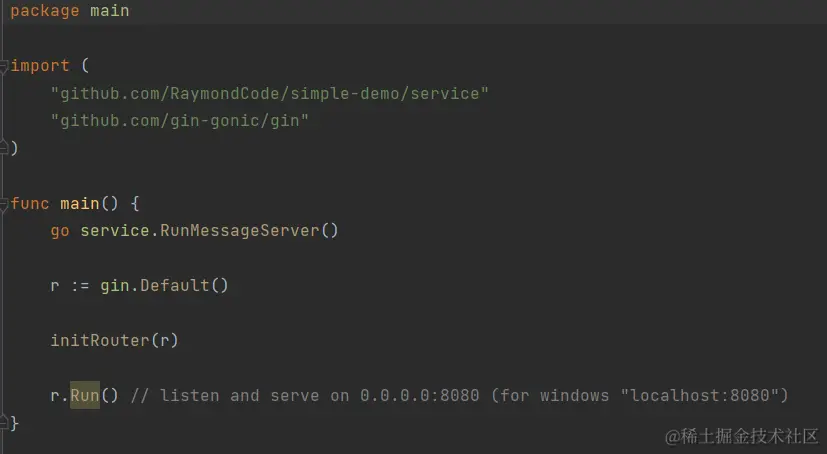Click the go keyword before service
Screen dimensions: 827x454
click(60, 231)
